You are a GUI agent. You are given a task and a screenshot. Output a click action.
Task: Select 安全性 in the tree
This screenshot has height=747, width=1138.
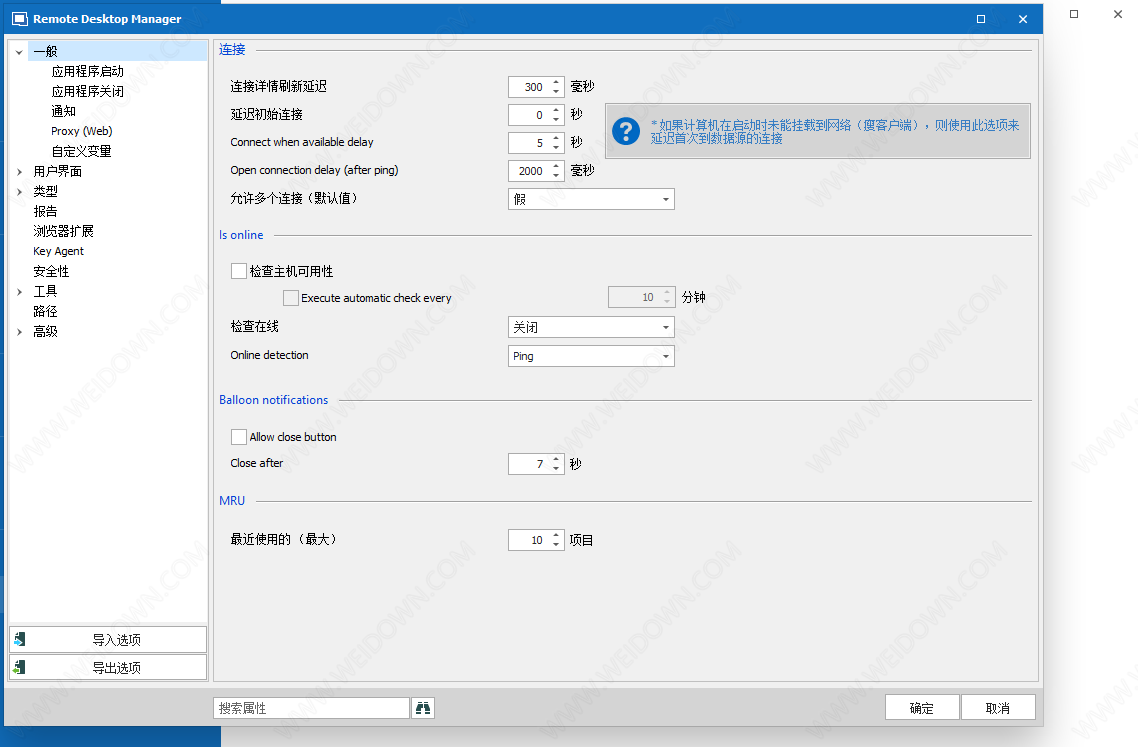51,271
